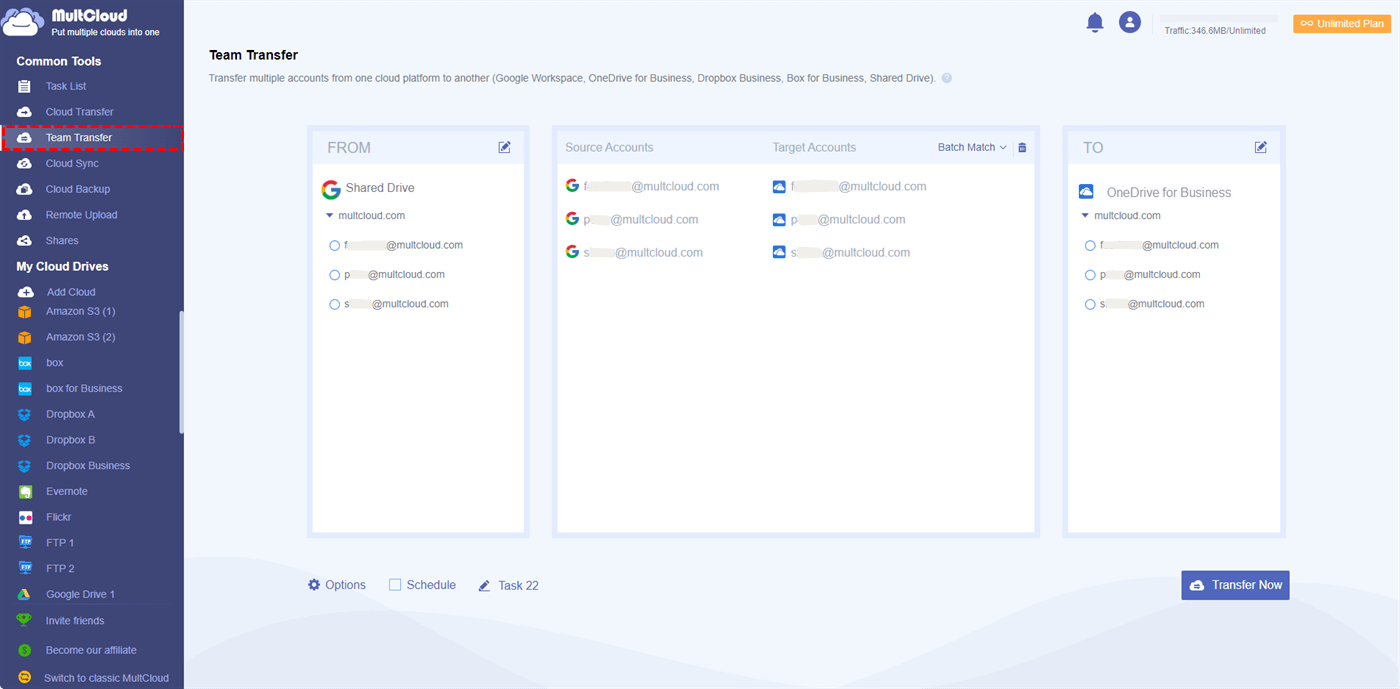Open the Invite friends link
The height and width of the screenshot is (689, 1400).
pyautogui.click(x=75, y=621)
